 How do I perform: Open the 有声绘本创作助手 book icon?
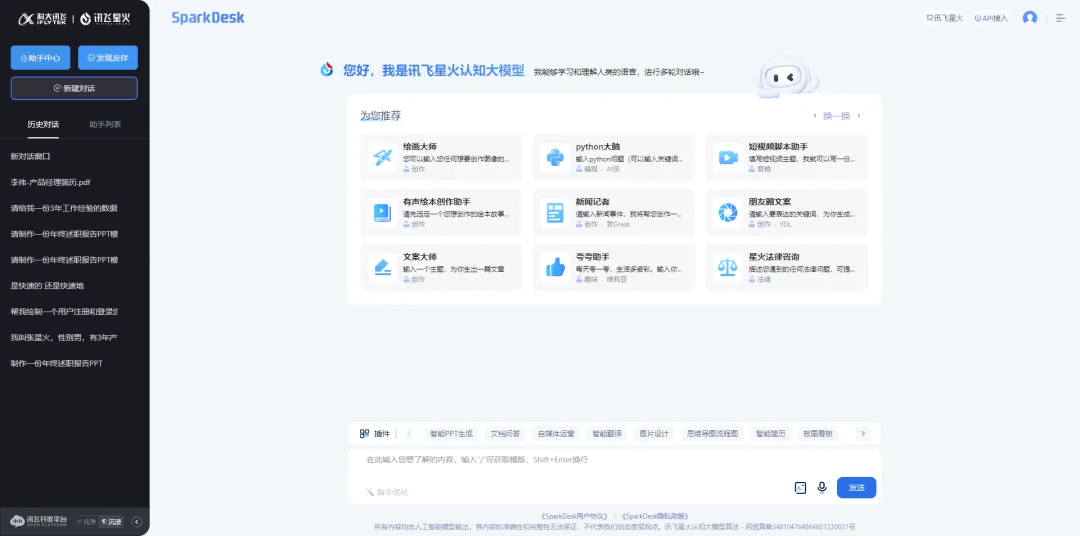coord(382,212)
